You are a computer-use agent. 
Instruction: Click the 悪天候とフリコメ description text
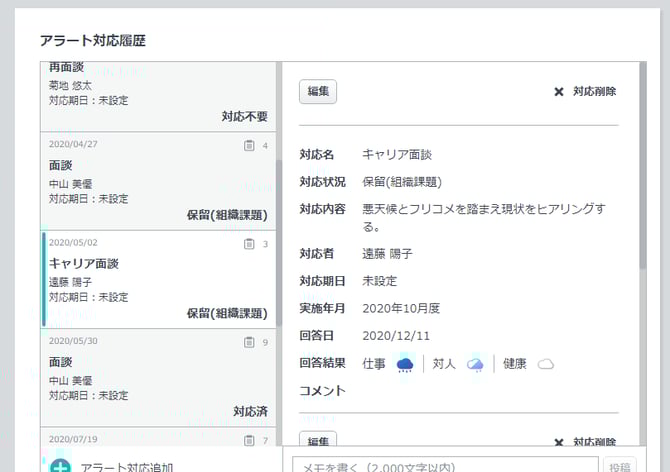point(484,217)
